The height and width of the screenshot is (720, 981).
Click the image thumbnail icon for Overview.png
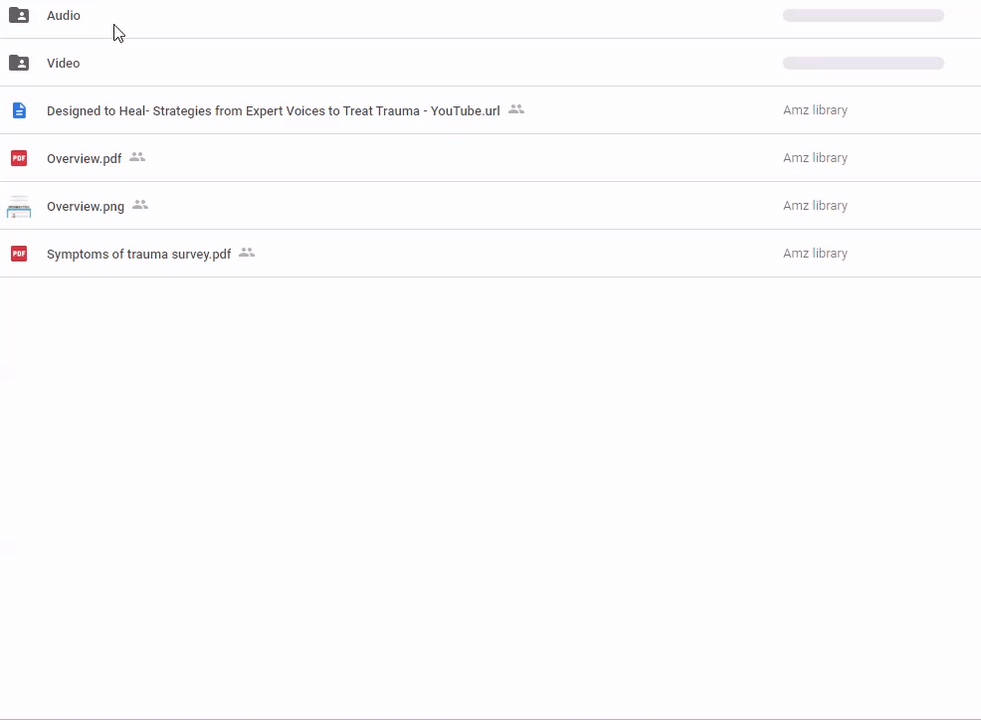[x=18, y=206]
